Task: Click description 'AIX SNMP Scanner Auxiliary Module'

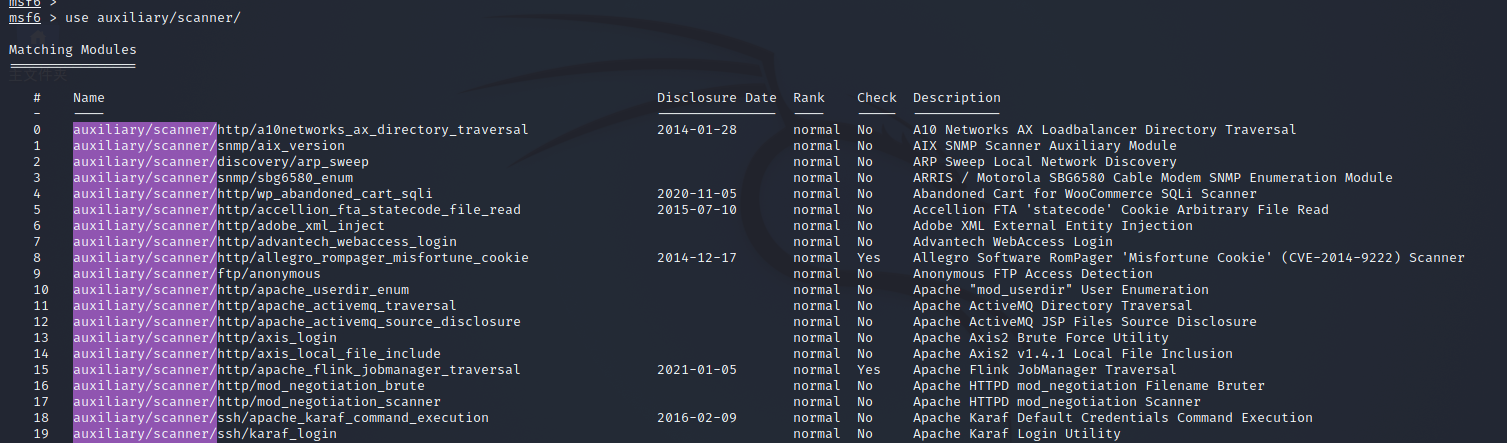Action: [1045, 146]
